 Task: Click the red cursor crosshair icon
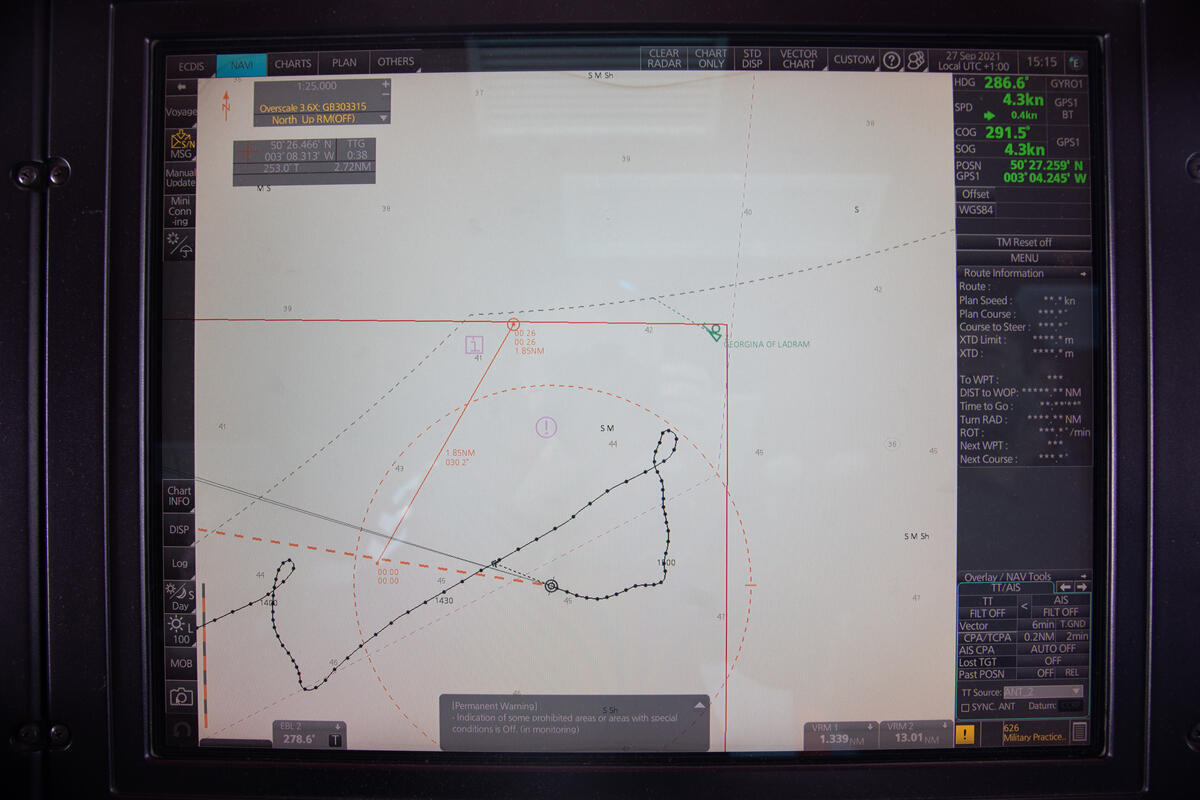(250, 152)
